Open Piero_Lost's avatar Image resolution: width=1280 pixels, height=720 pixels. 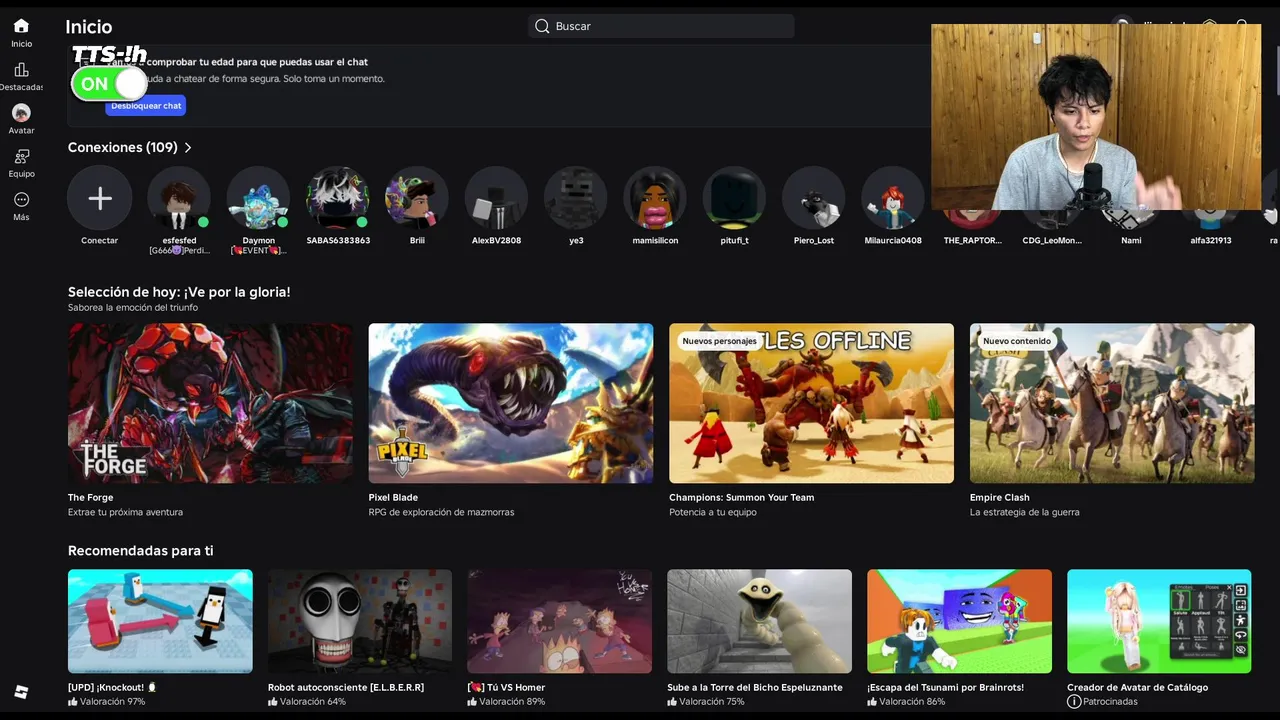coord(814,198)
